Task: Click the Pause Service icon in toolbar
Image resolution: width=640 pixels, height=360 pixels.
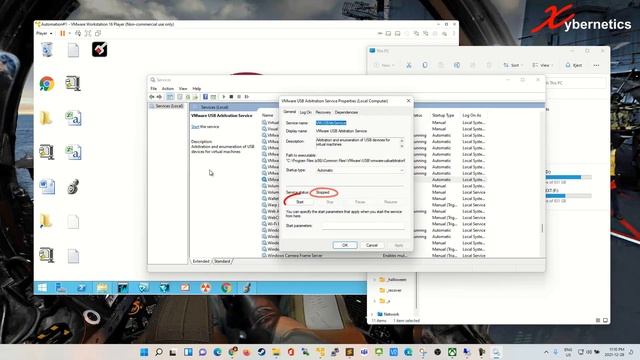Action: [239, 97]
